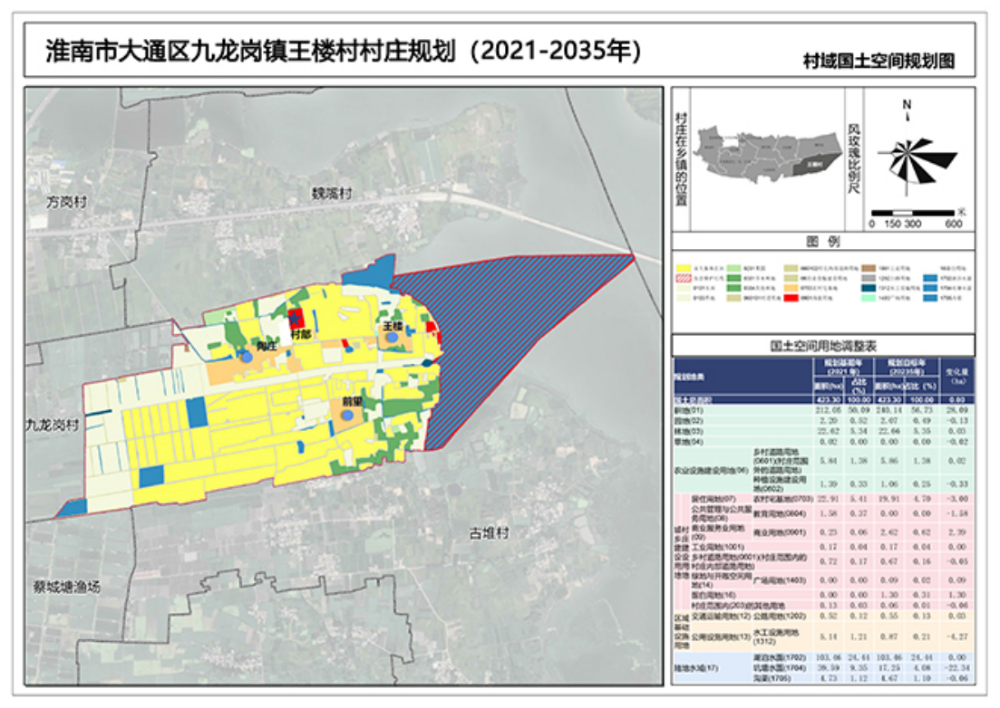Image resolution: width=1000 pixels, height=708 pixels.
Task: Click the 魏嘴村 village label
Action: click(x=330, y=195)
